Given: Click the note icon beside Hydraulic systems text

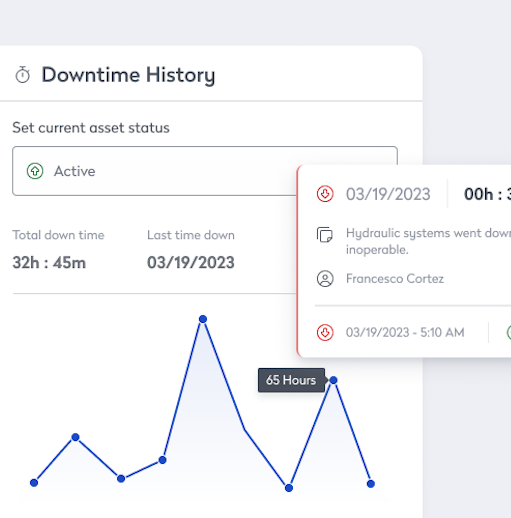Looking at the screenshot, I should click(x=325, y=235).
